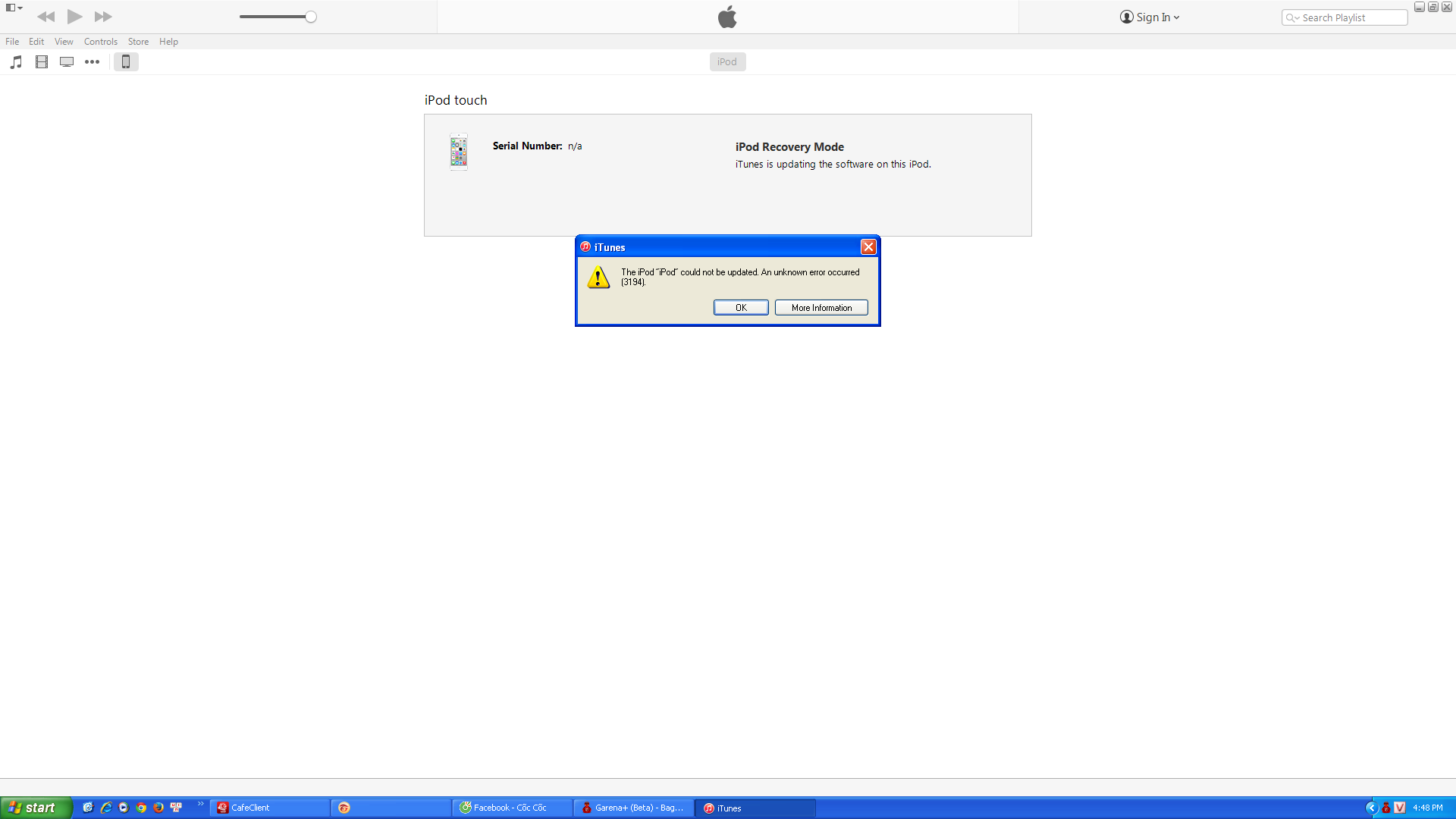1456x819 pixels.
Task: Click the iPod touch title text
Action: click(x=456, y=100)
